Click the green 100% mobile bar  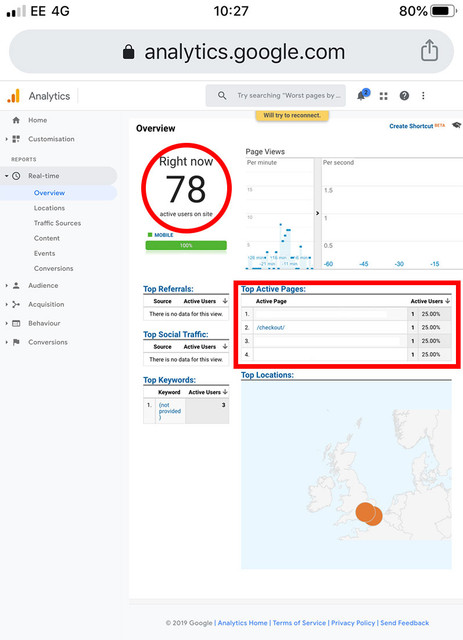[186, 245]
